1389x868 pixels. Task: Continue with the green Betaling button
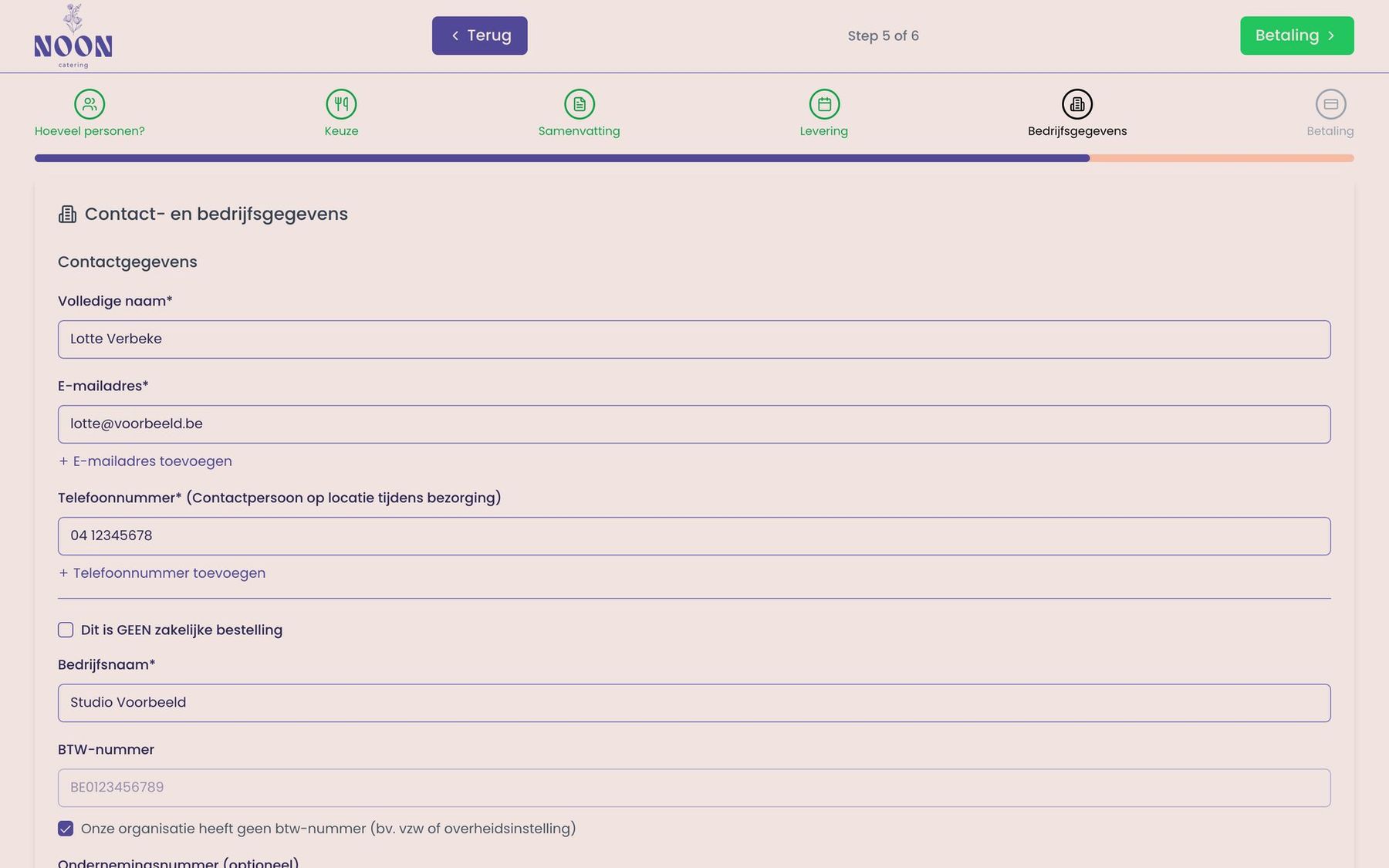1297,35
